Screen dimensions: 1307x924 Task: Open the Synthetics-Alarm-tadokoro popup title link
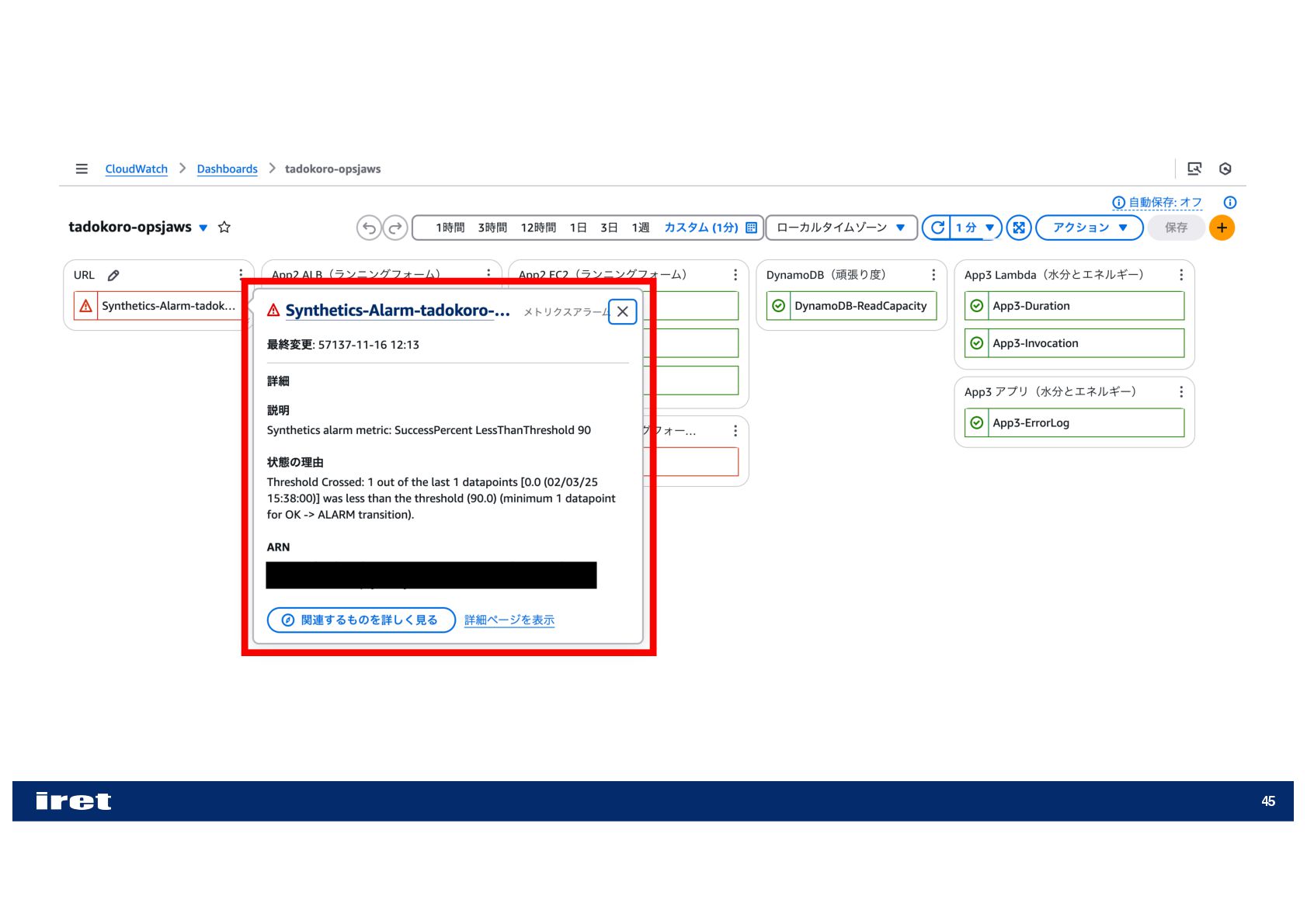click(x=398, y=311)
